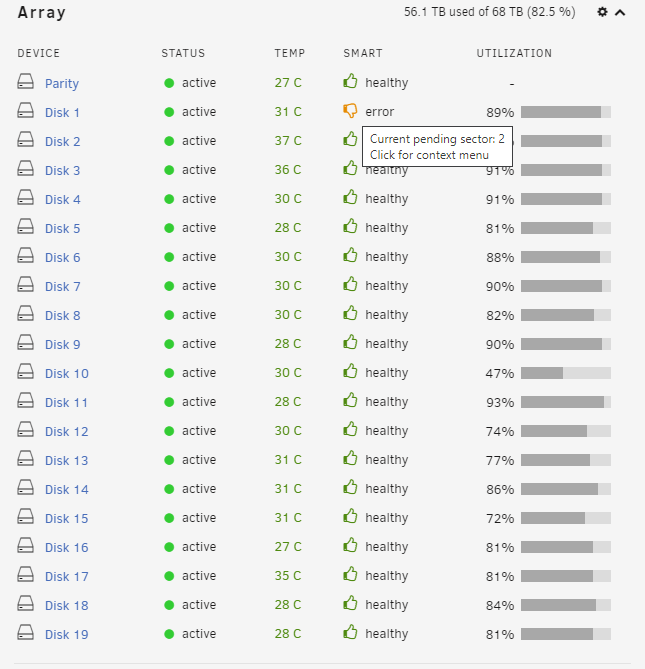Open the Parity device link
645x669 pixels.
click(62, 83)
